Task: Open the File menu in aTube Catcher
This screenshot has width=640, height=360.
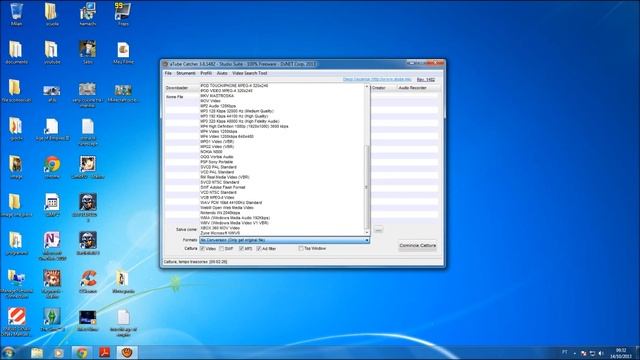Action: point(168,73)
